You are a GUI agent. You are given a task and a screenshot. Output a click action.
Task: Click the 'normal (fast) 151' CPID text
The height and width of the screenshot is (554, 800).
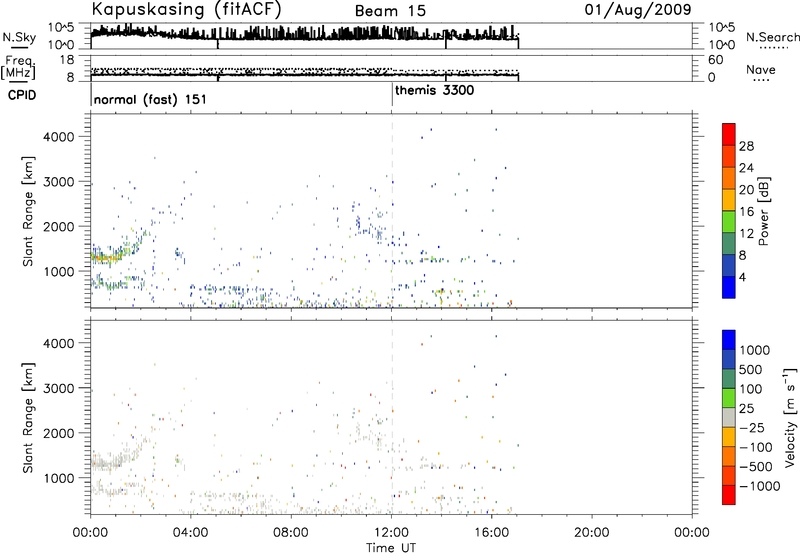(150, 99)
